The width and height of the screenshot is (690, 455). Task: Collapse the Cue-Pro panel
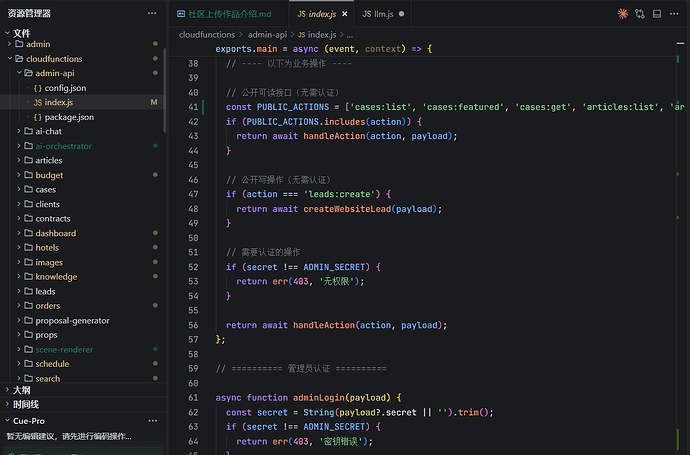[7, 421]
